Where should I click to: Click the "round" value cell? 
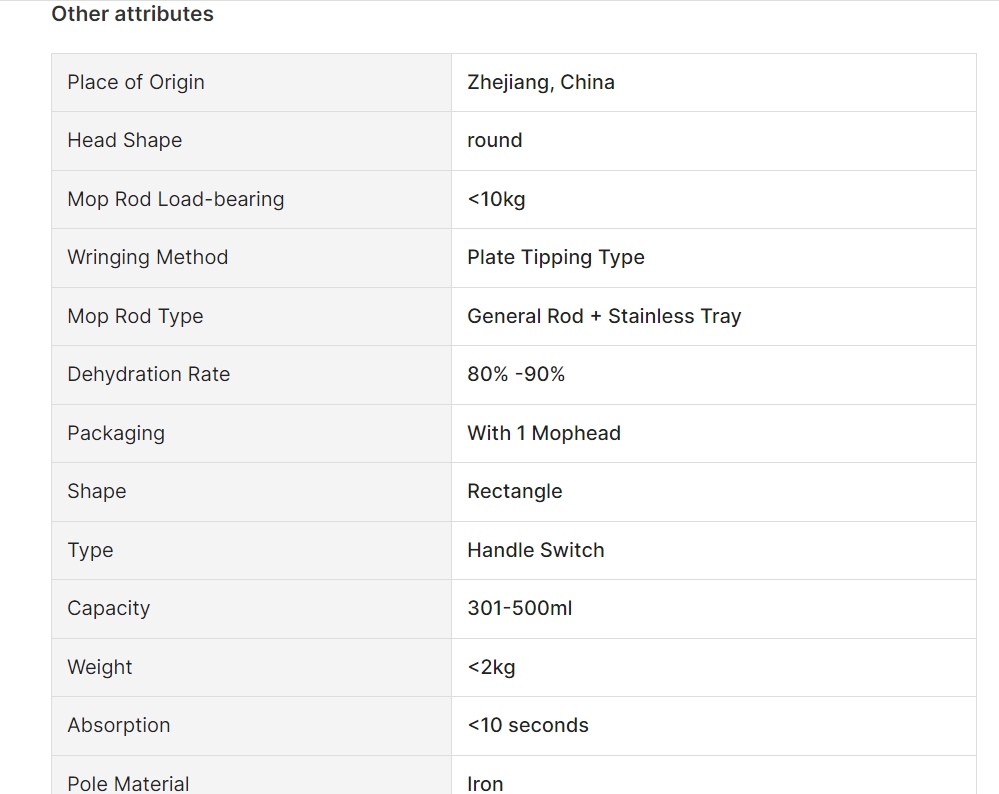click(x=495, y=140)
